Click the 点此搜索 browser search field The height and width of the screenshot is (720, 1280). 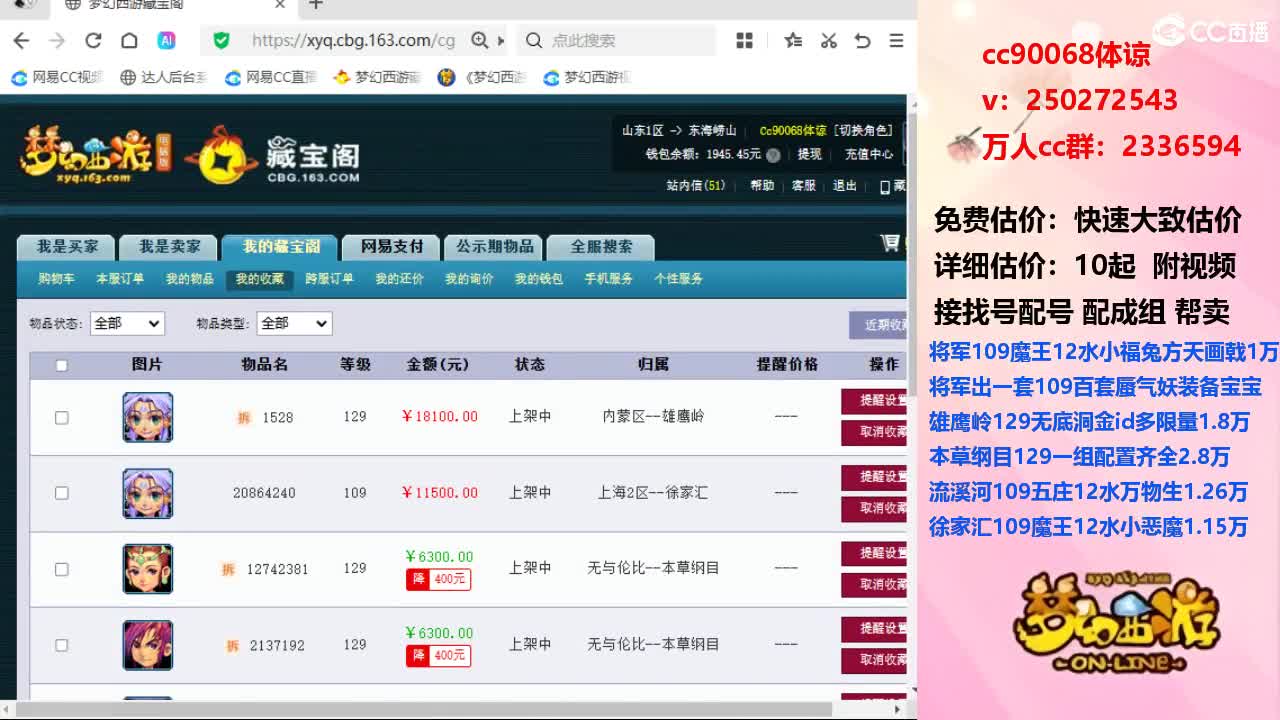616,40
